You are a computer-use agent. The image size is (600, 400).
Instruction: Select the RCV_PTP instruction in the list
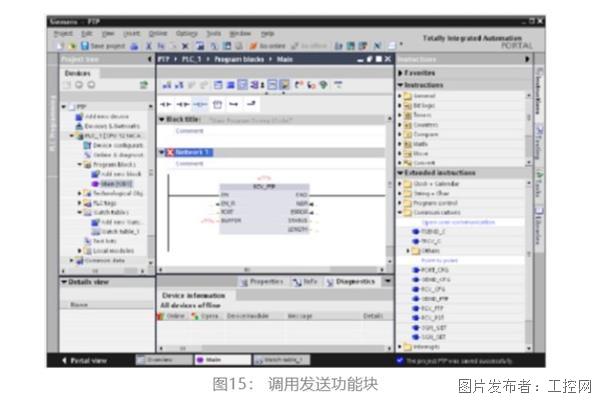pyautogui.click(x=433, y=309)
